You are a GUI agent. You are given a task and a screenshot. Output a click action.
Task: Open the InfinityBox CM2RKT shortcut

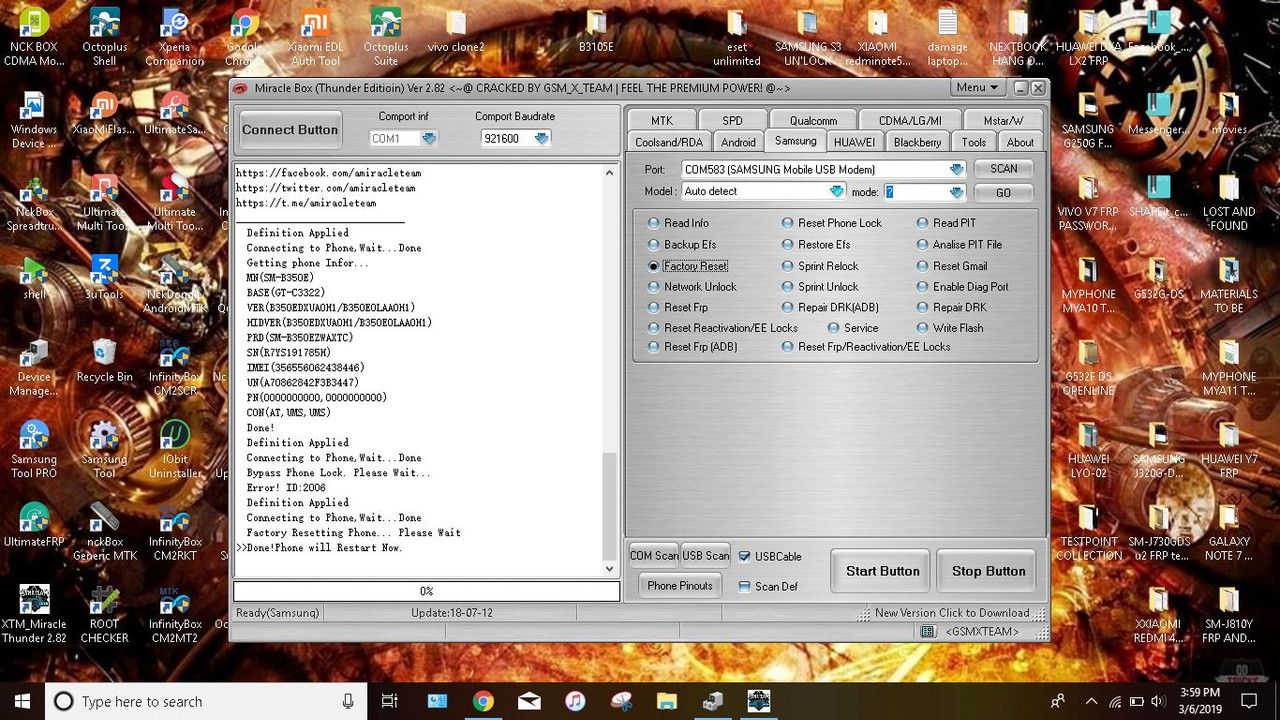click(x=175, y=532)
